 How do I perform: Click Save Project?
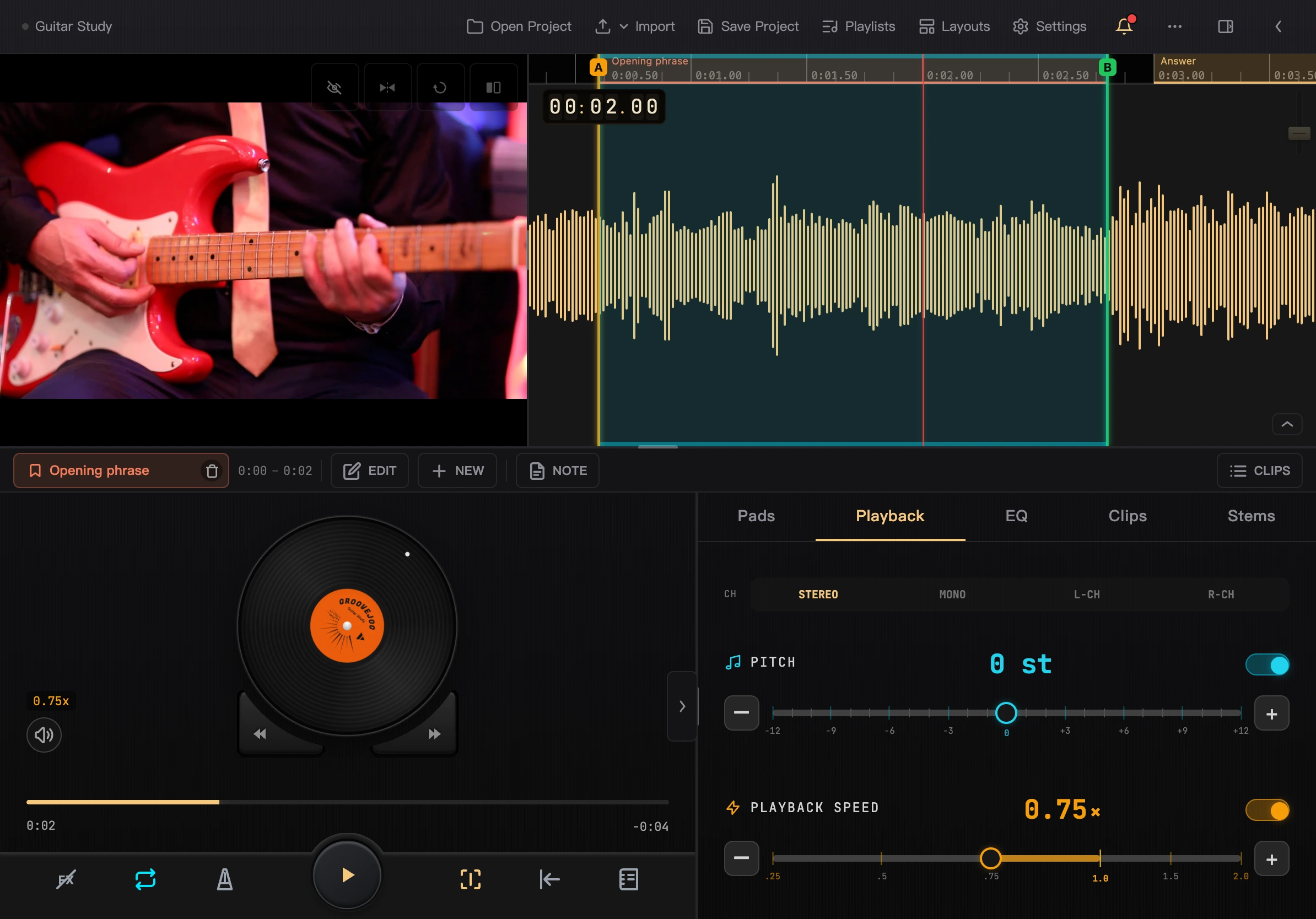click(x=748, y=26)
